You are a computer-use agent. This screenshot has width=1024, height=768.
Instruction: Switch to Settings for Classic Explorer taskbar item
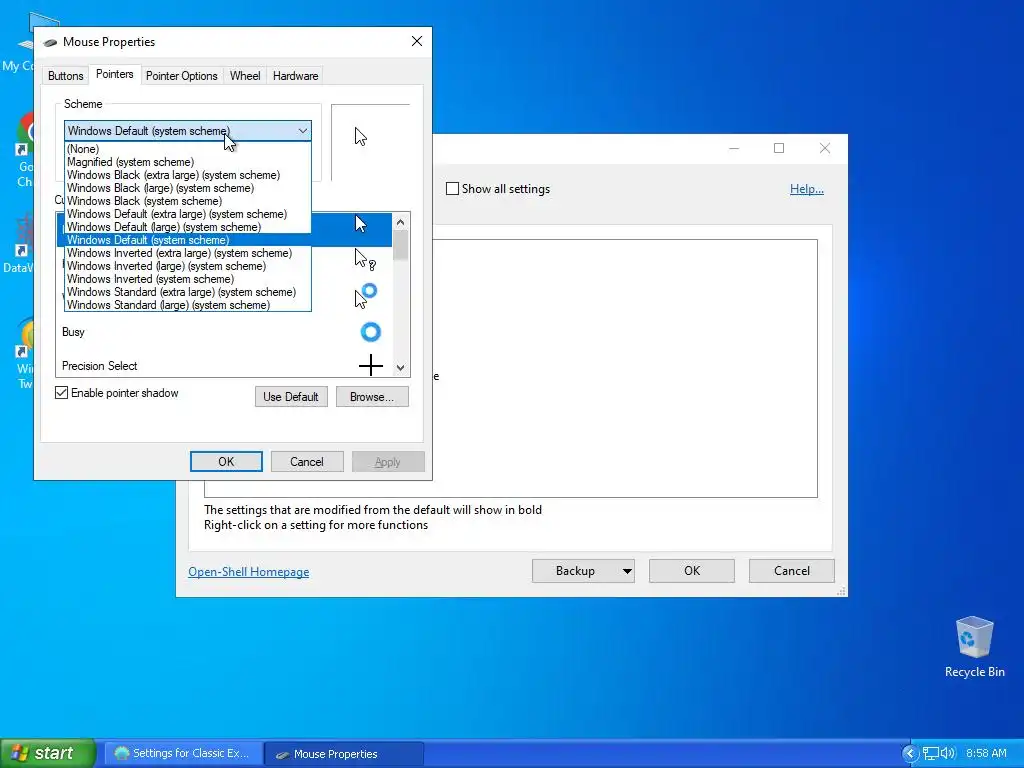point(182,754)
